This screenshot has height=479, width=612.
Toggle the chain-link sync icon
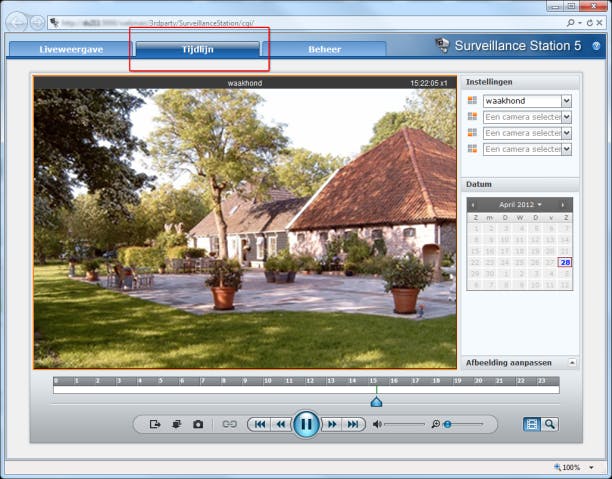(x=230, y=424)
